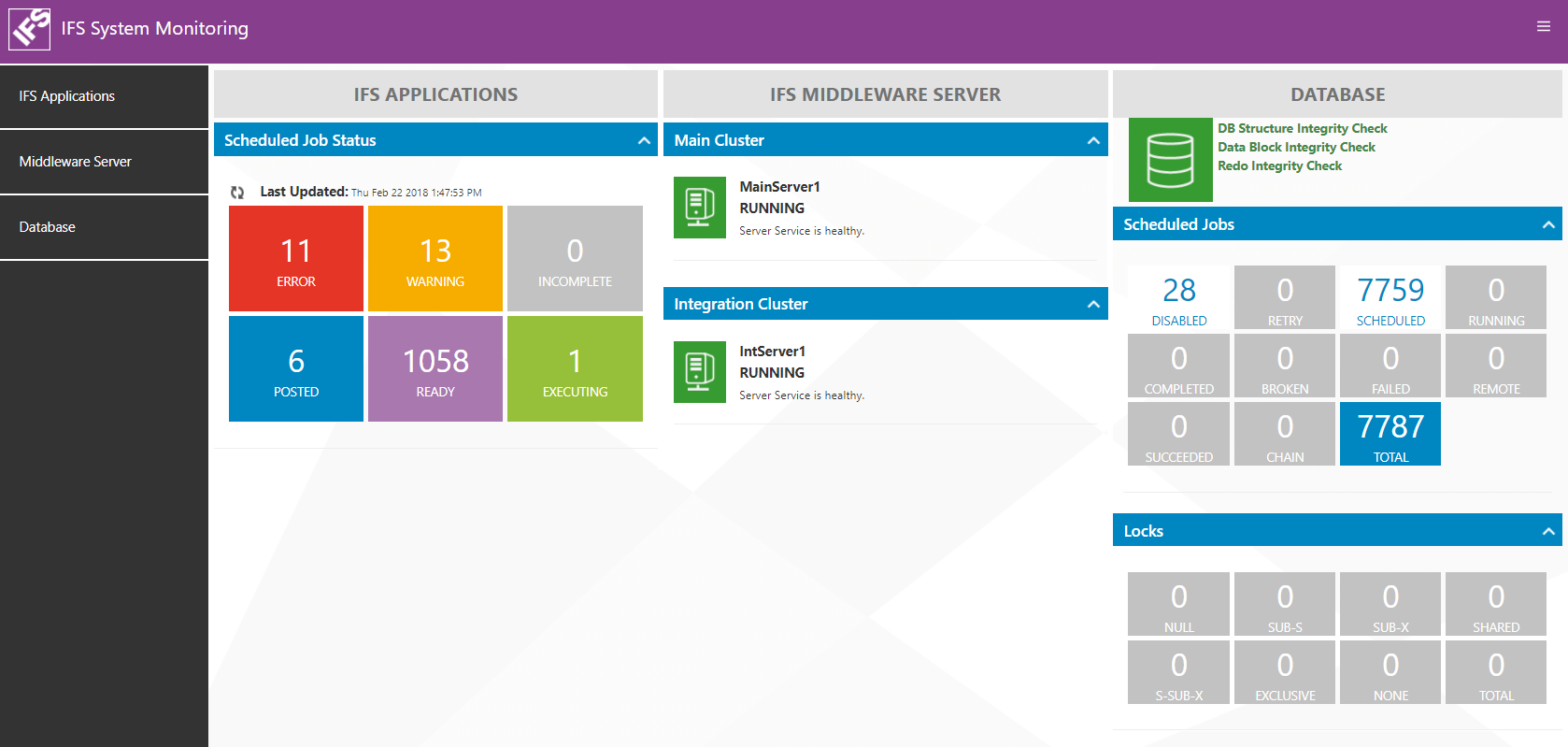
Task: Click the FAILED jobs tile
Action: 1390,366
